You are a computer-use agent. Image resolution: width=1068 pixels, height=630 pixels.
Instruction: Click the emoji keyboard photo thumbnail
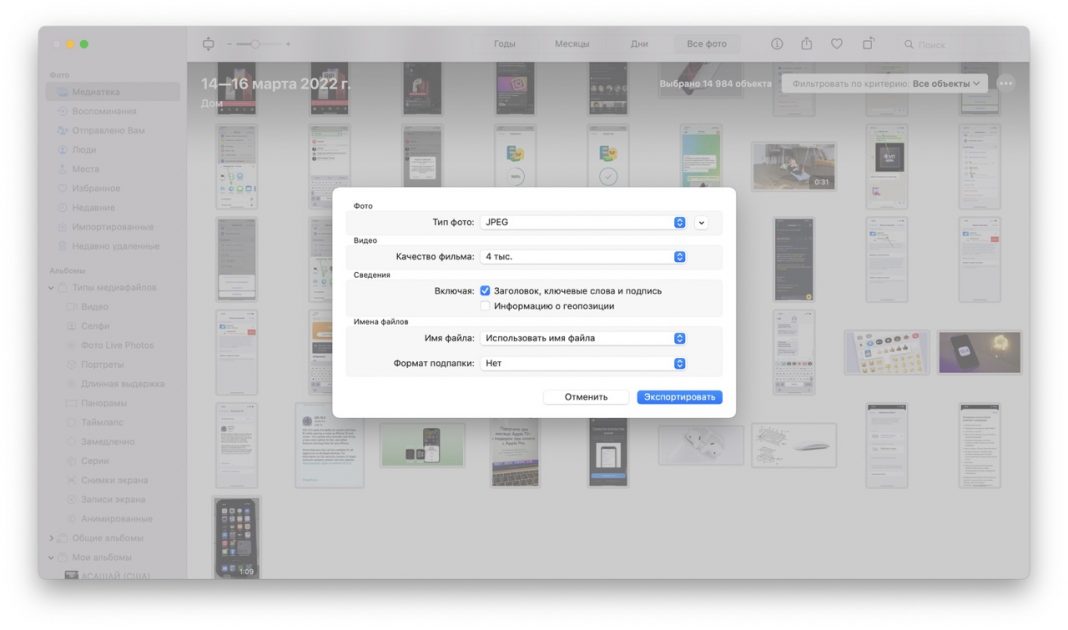[x=886, y=352]
